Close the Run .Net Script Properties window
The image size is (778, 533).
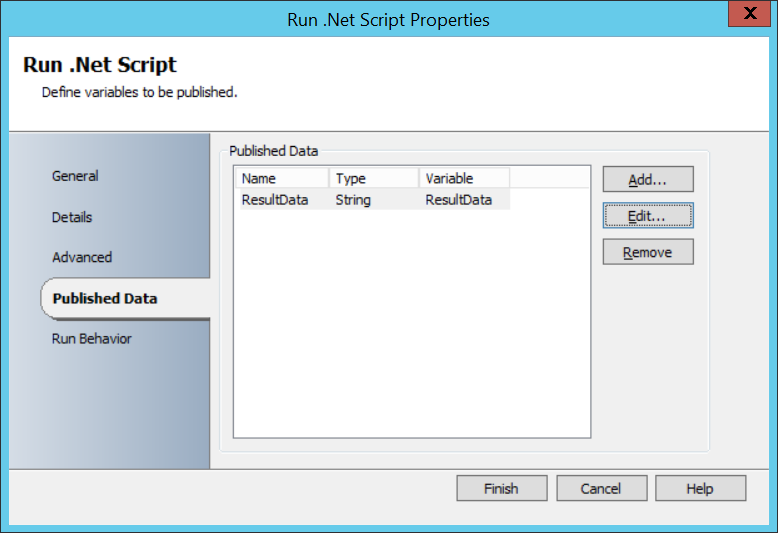click(x=749, y=13)
